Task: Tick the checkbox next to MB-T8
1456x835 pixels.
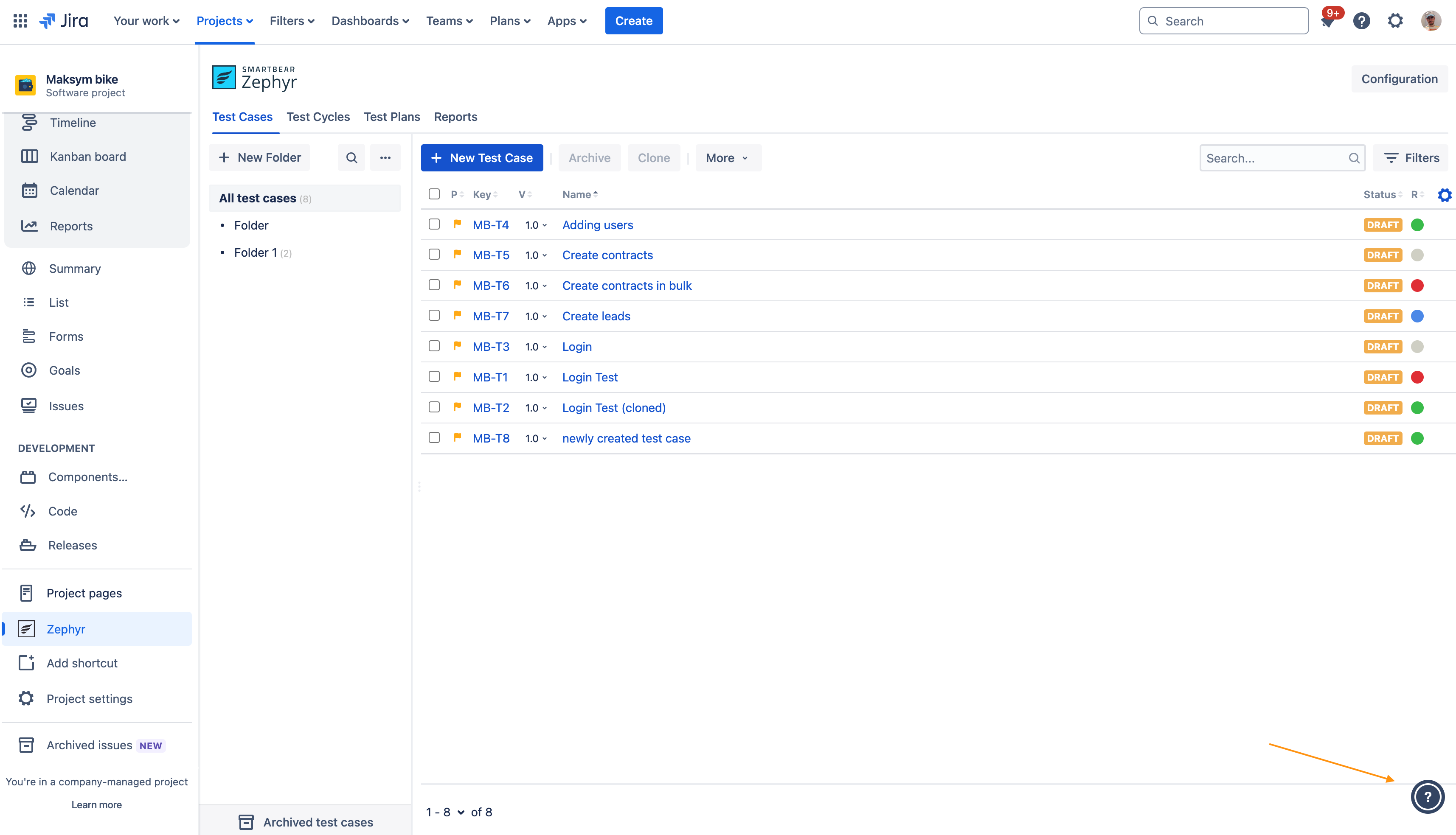Action: (434, 437)
